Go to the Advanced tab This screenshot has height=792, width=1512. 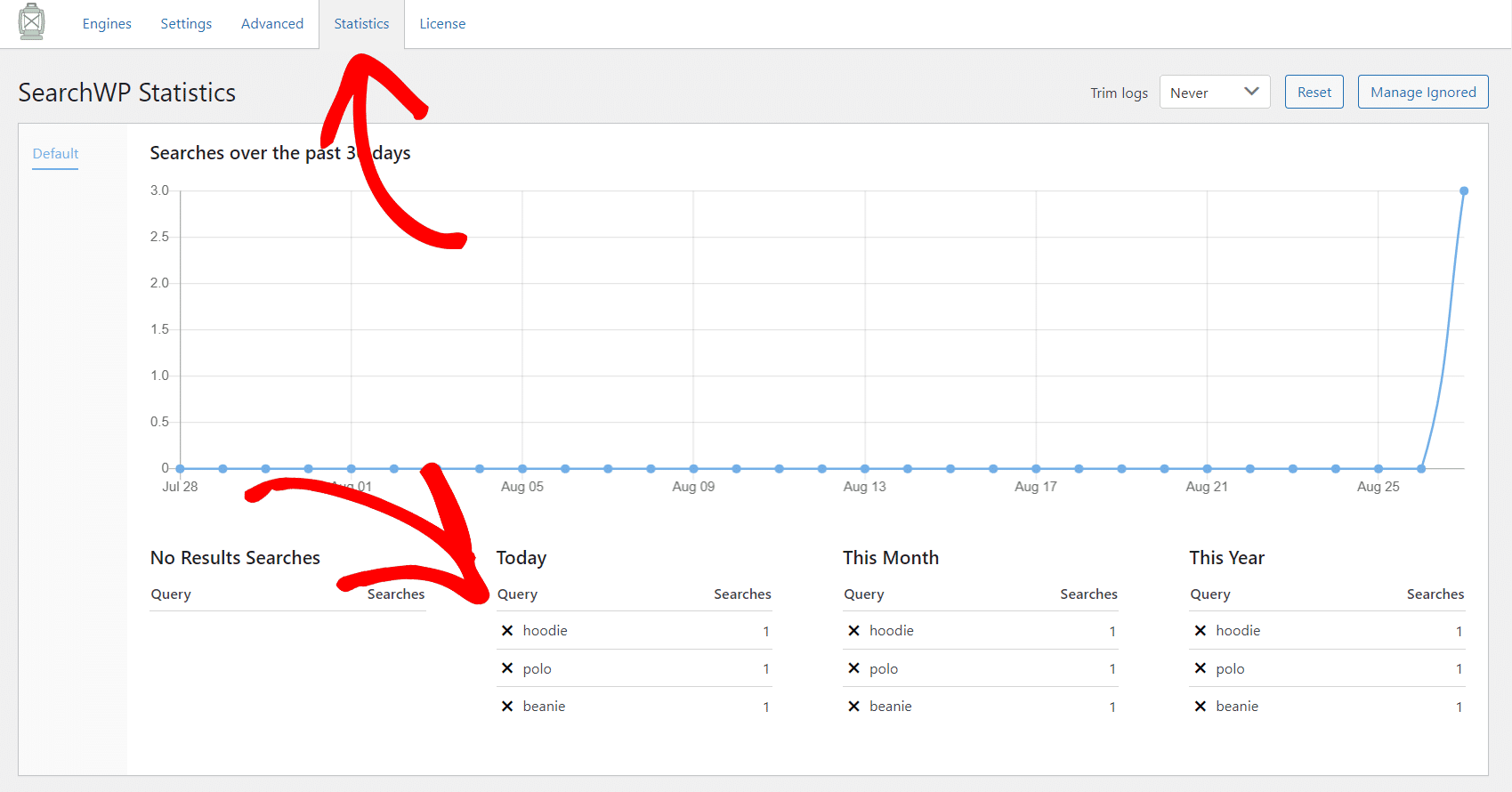click(272, 24)
